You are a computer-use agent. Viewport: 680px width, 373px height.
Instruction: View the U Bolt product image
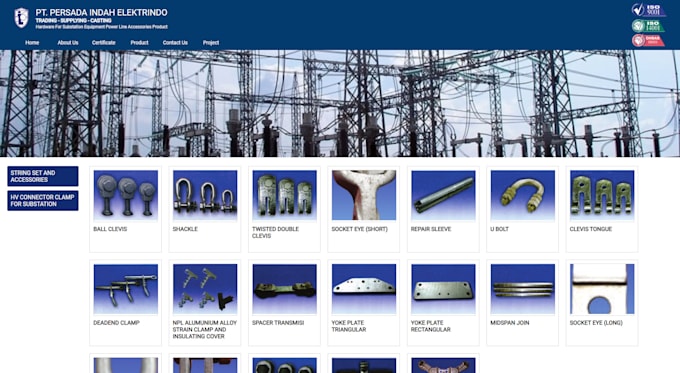(x=523, y=195)
